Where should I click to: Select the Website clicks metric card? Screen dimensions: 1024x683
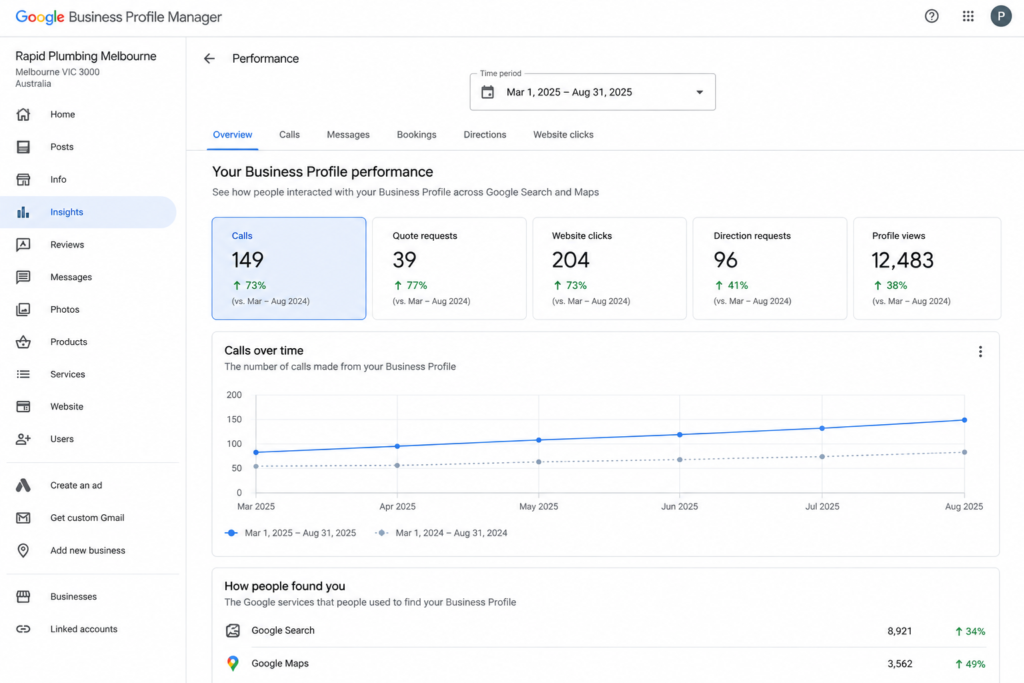609,268
